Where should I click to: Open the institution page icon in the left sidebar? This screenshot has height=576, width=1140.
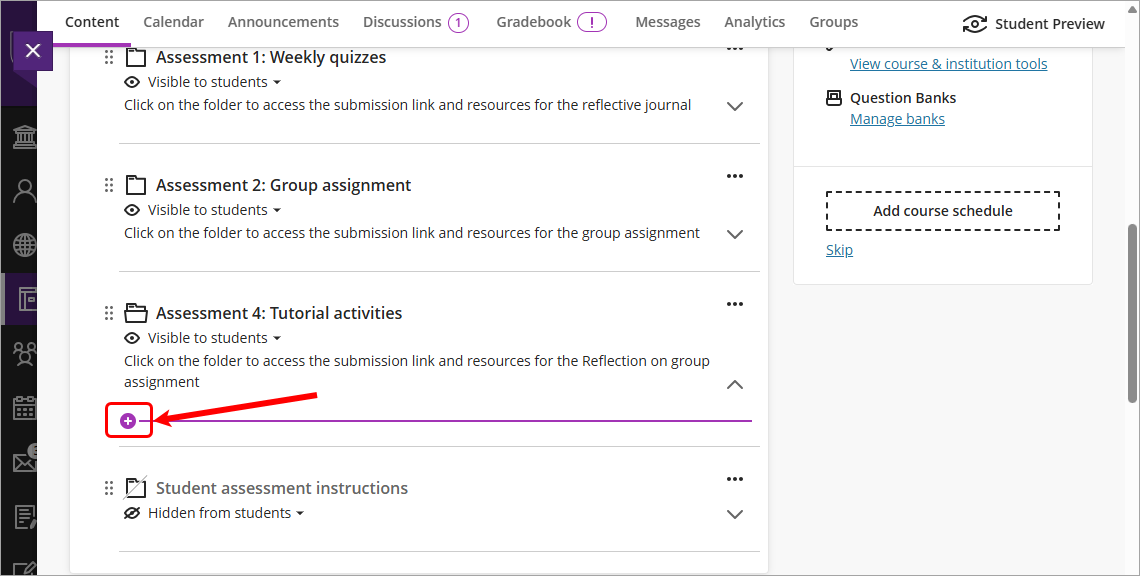(22, 136)
